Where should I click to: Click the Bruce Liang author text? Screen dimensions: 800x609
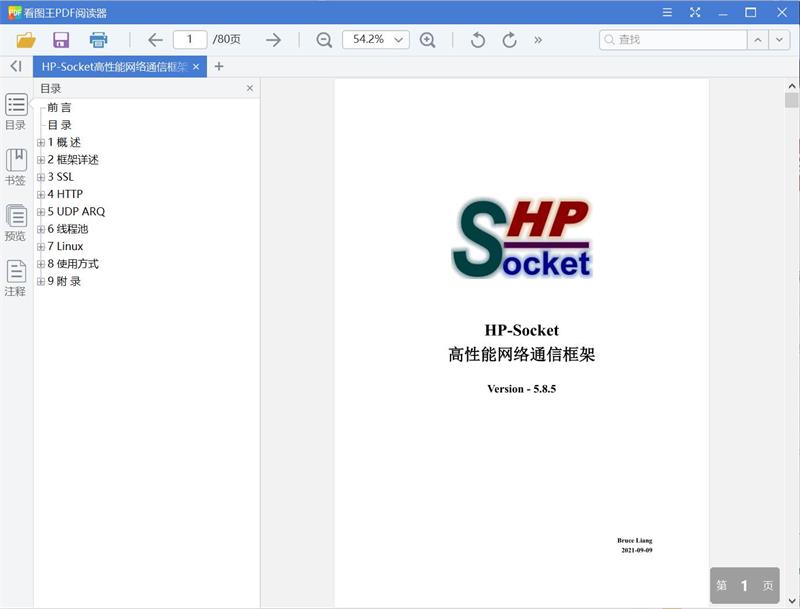coord(635,540)
